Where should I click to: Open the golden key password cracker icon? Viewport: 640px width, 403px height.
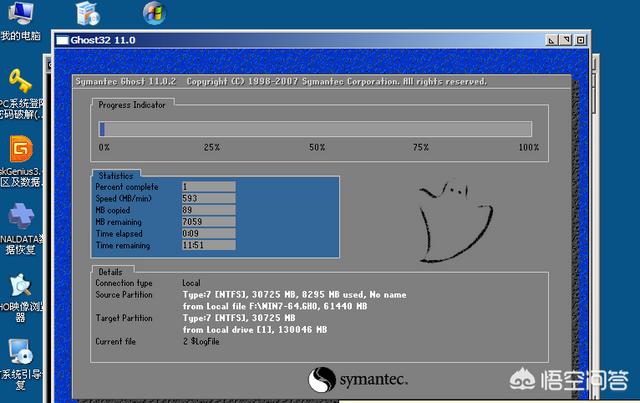20,81
